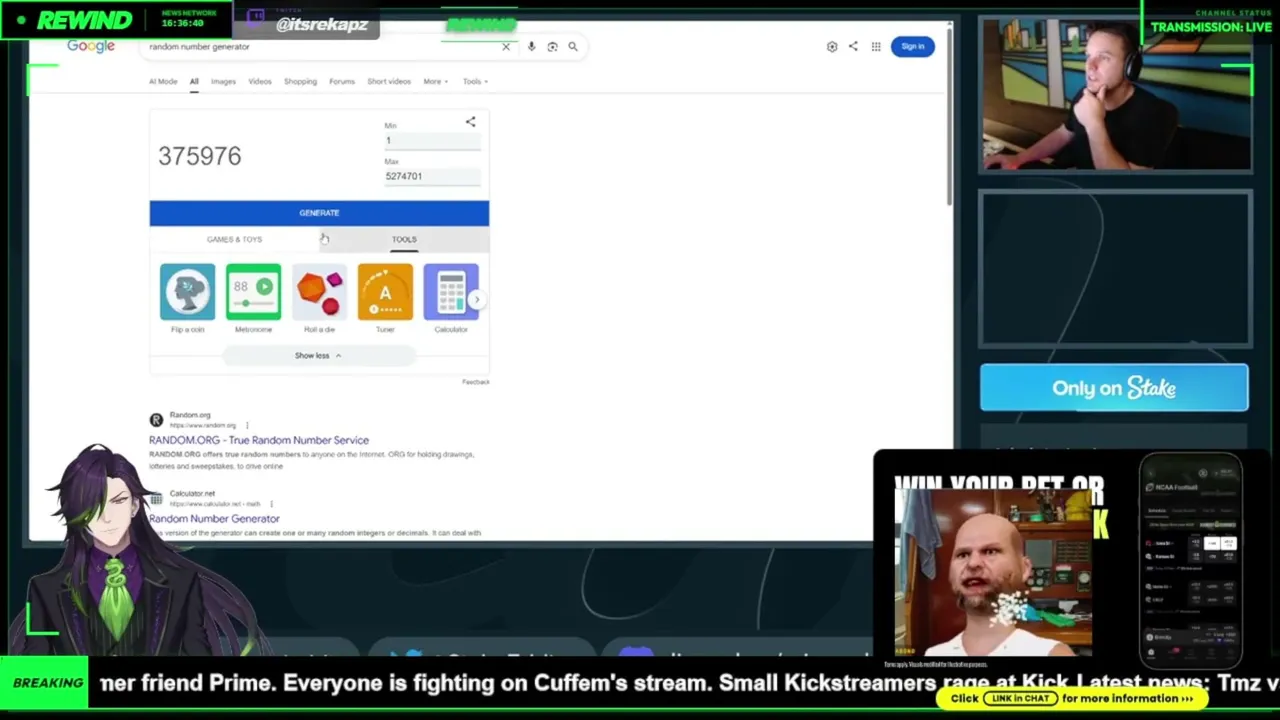Focus the Min value input field
Screen dimensions: 1280x720
pyautogui.click(x=433, y=140)
